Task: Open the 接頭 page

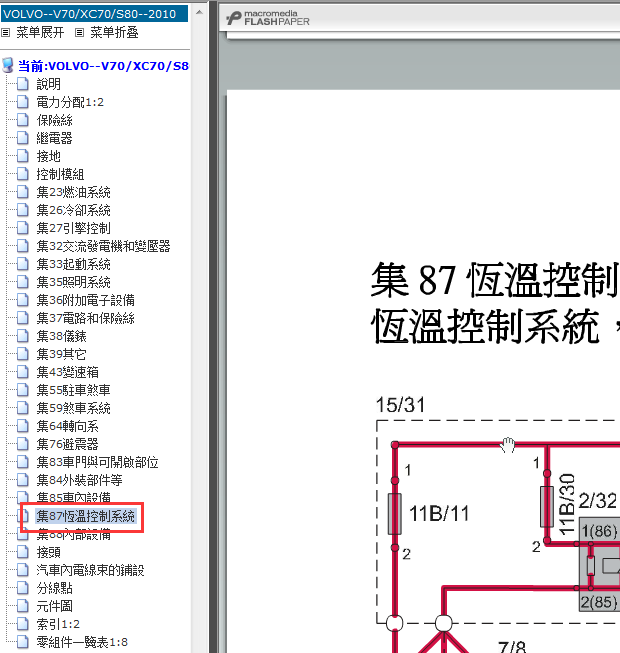Action: click(x=49, y=552)
